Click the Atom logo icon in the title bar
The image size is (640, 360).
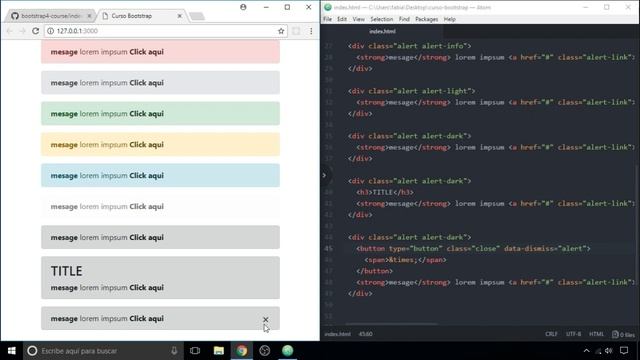(x=328, y=7)
